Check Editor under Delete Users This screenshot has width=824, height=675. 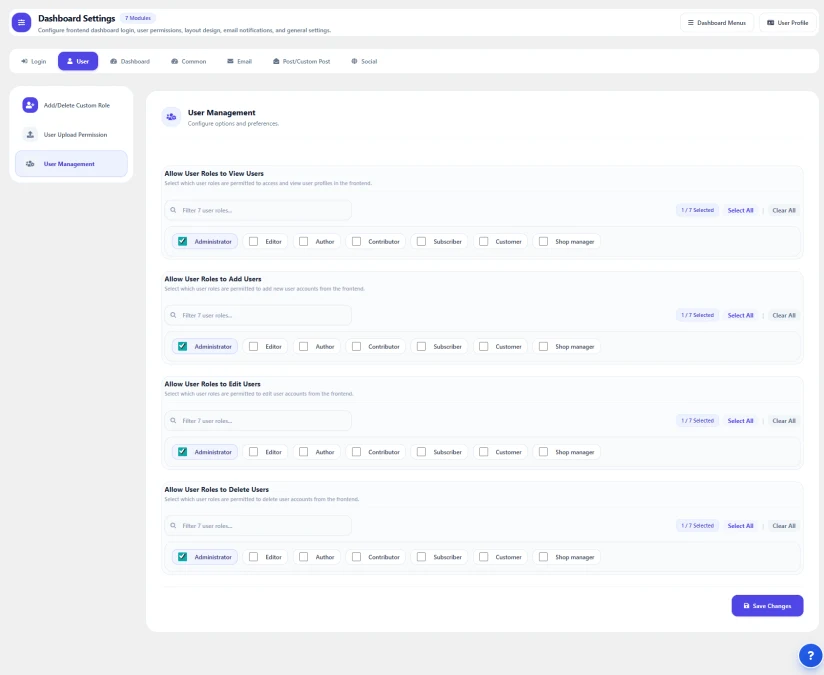(253, 557)
